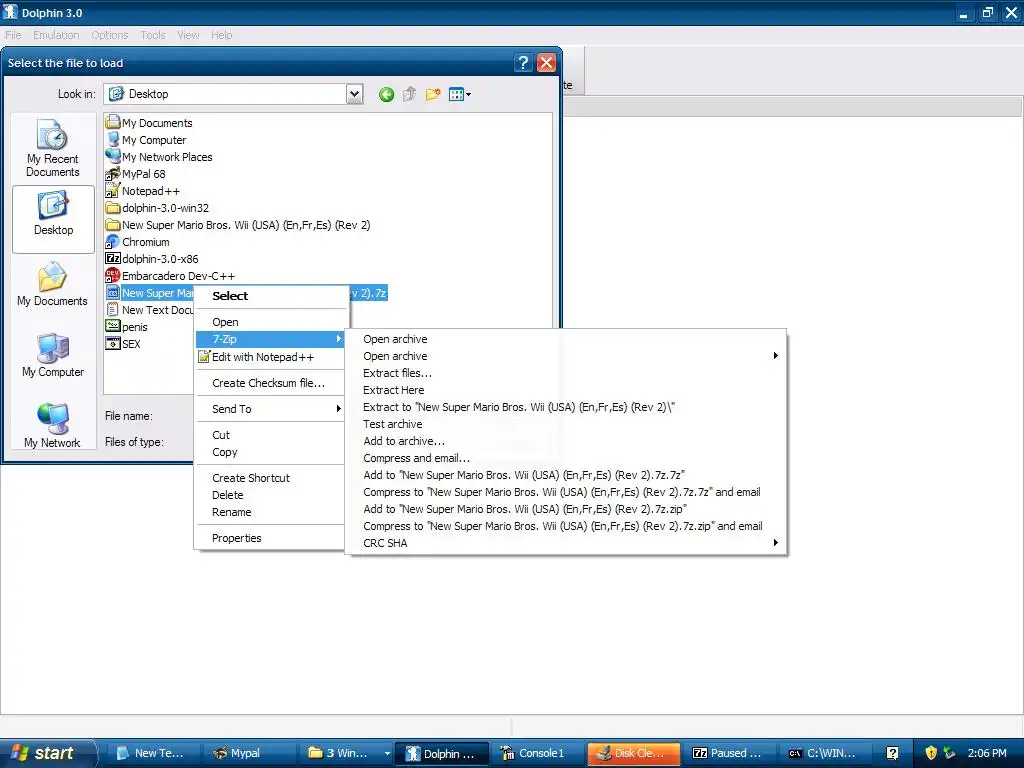Open the Dolphin View menu

click(188, 35)
